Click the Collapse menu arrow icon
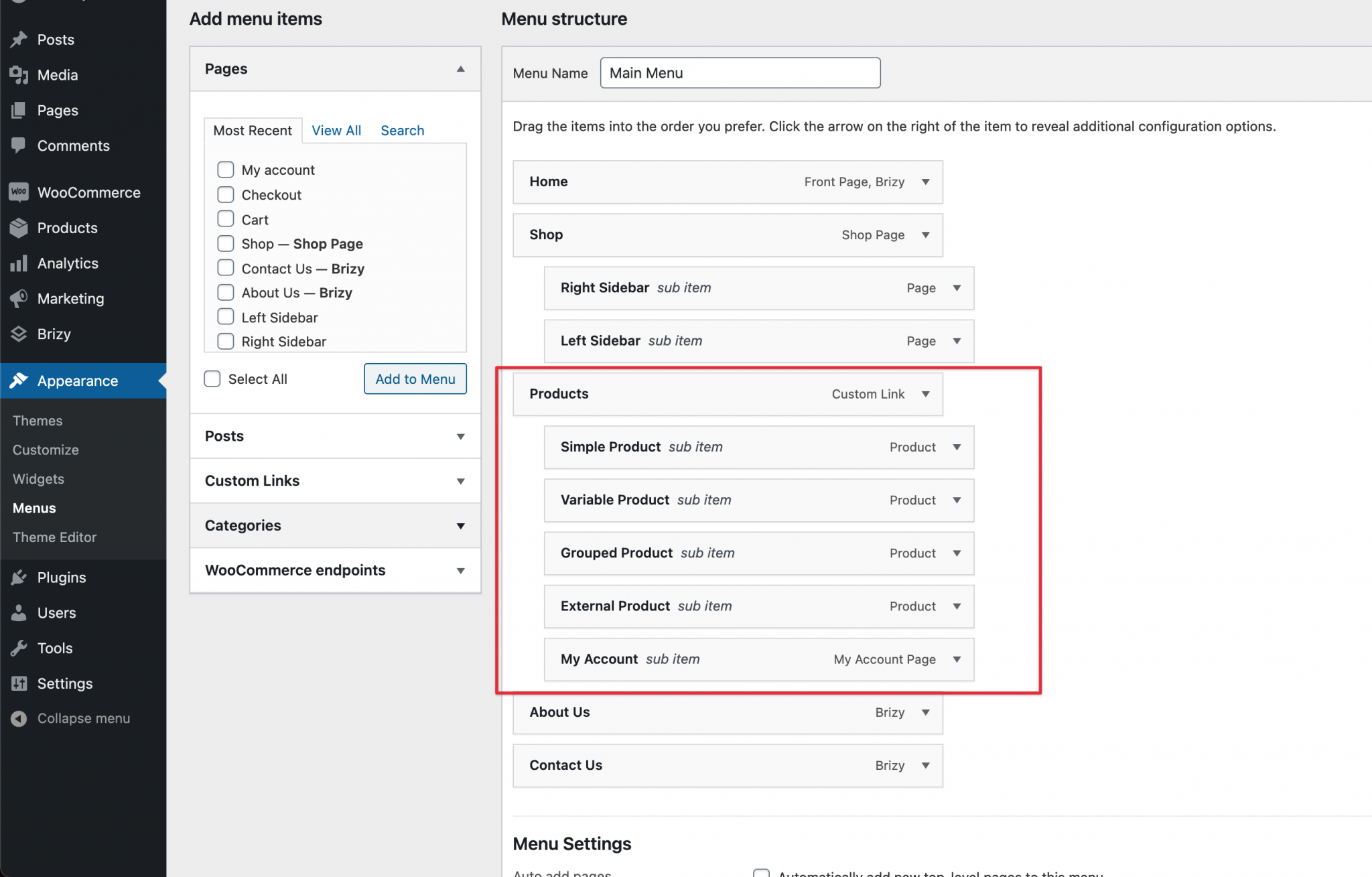The height and width of the screenshot is (877, 1372). pos(19,718)
